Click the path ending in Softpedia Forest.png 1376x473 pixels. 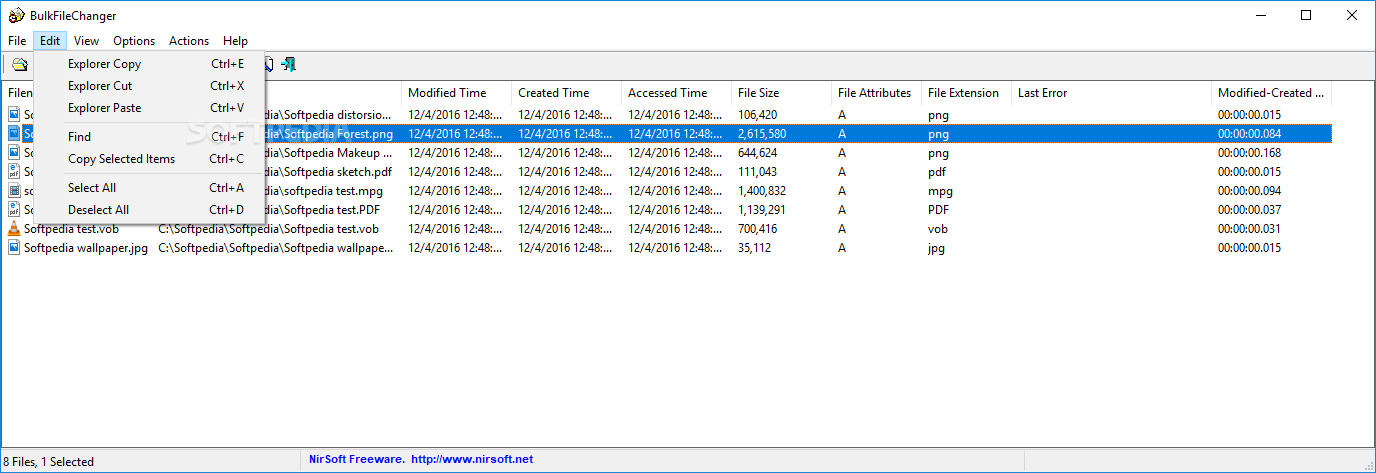(330, 134)
